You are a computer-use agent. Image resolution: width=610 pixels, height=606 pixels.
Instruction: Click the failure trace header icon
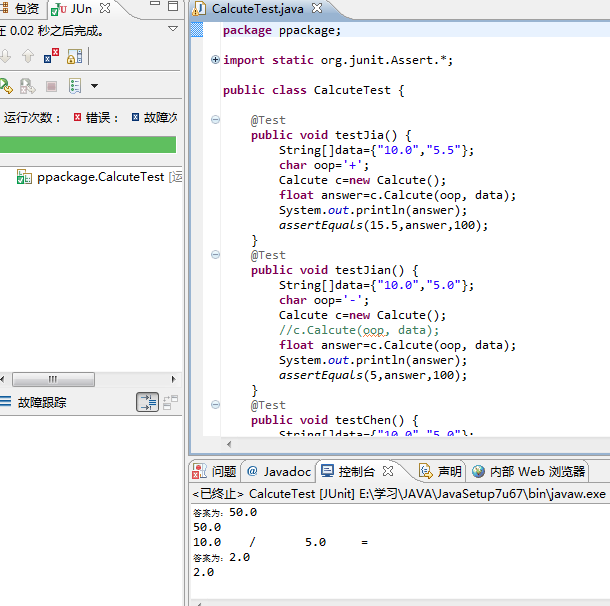5,401
